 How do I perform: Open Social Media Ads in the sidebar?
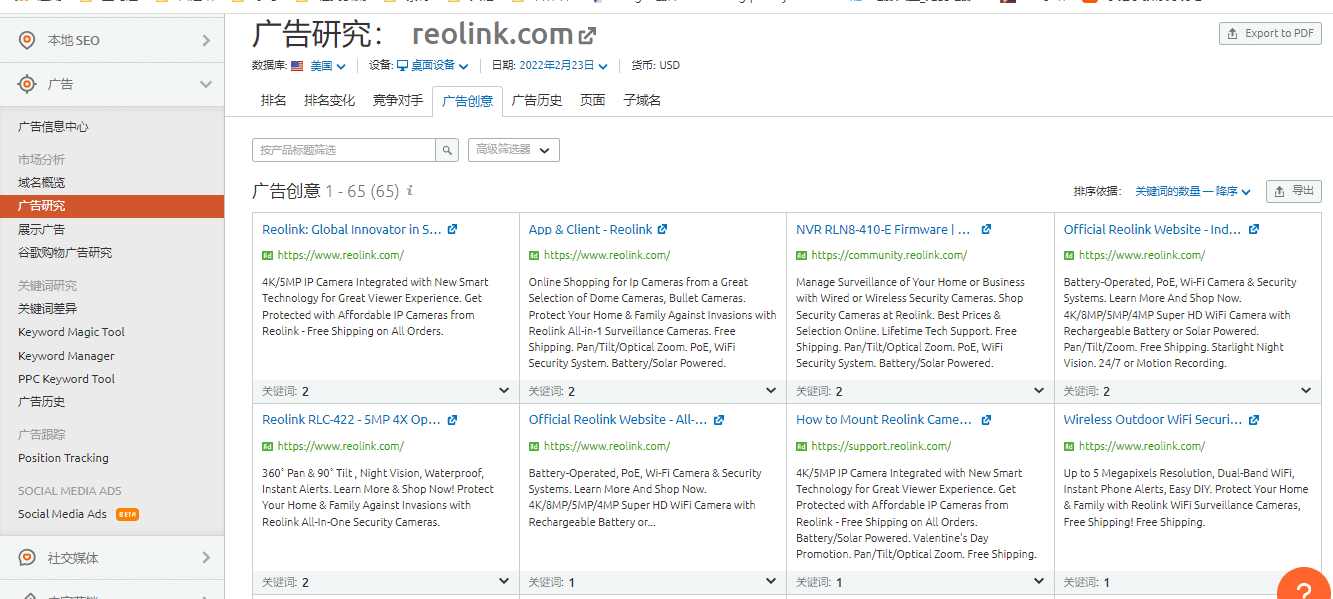coord(62,514)
